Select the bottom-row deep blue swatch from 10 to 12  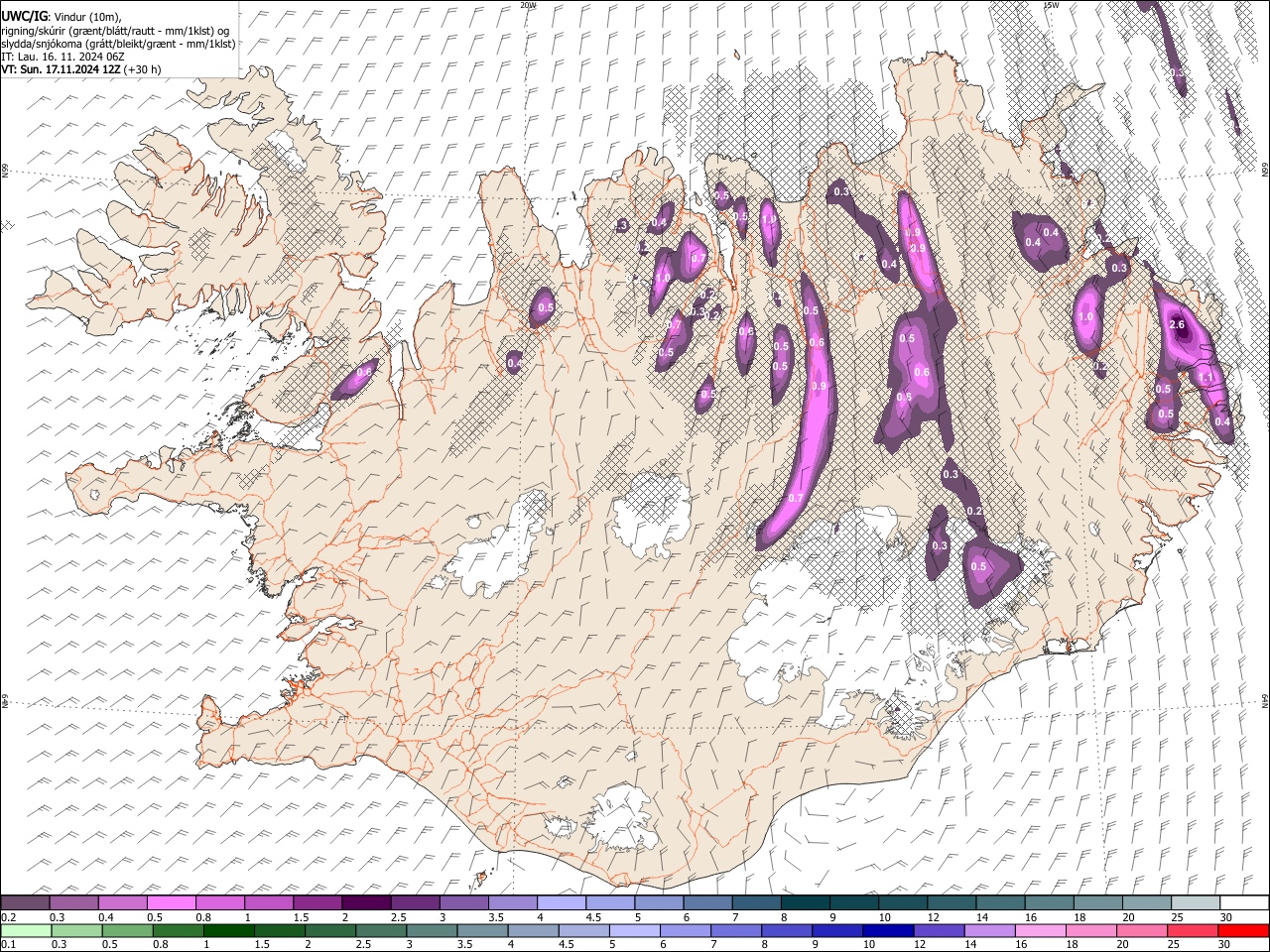coord(888,930)
